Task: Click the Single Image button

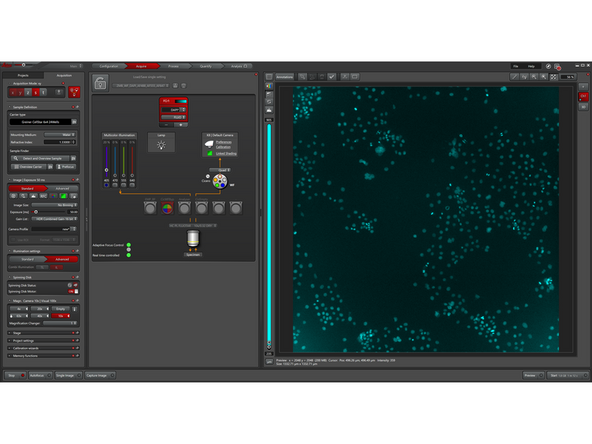Action: pos(68,375)
